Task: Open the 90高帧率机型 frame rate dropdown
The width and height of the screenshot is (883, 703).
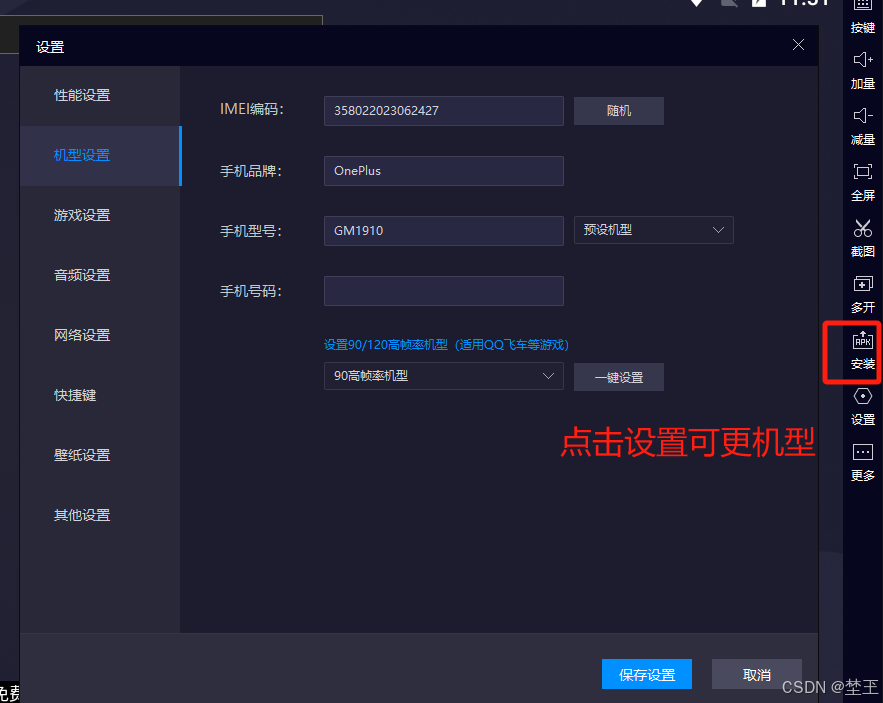Action: point(443,377)
